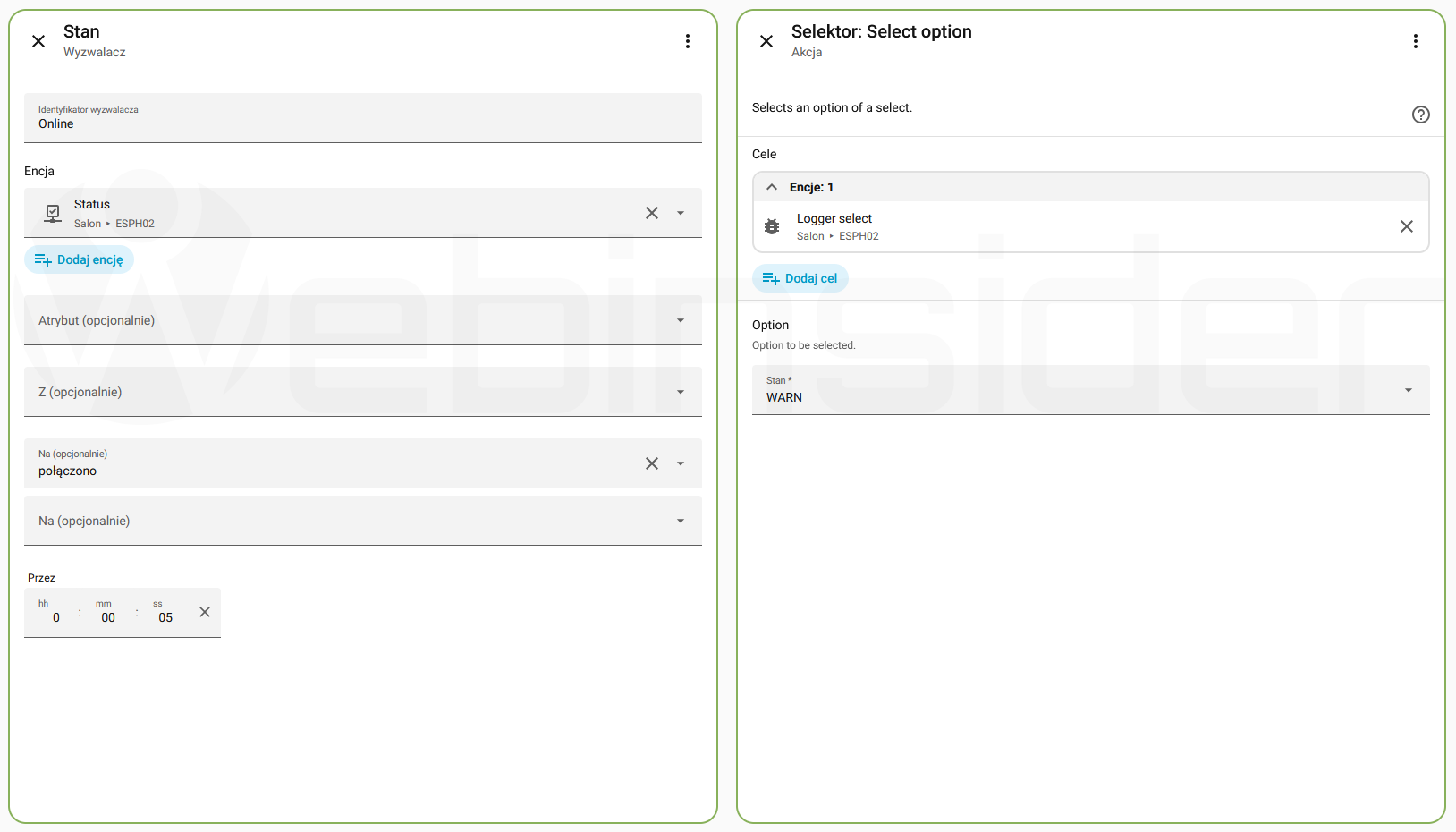Viewport: 1456px width, 832px height.
Task: Click the help question mark icon
Action: 1420,115
